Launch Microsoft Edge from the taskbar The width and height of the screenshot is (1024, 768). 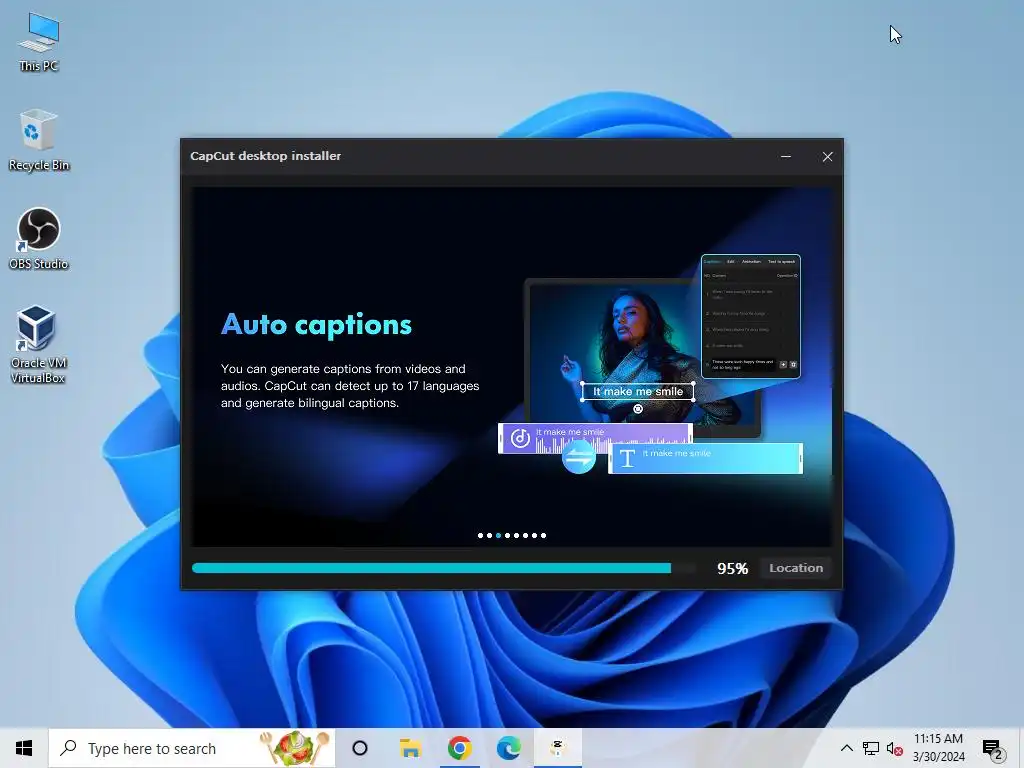click(x=509, y=748)
